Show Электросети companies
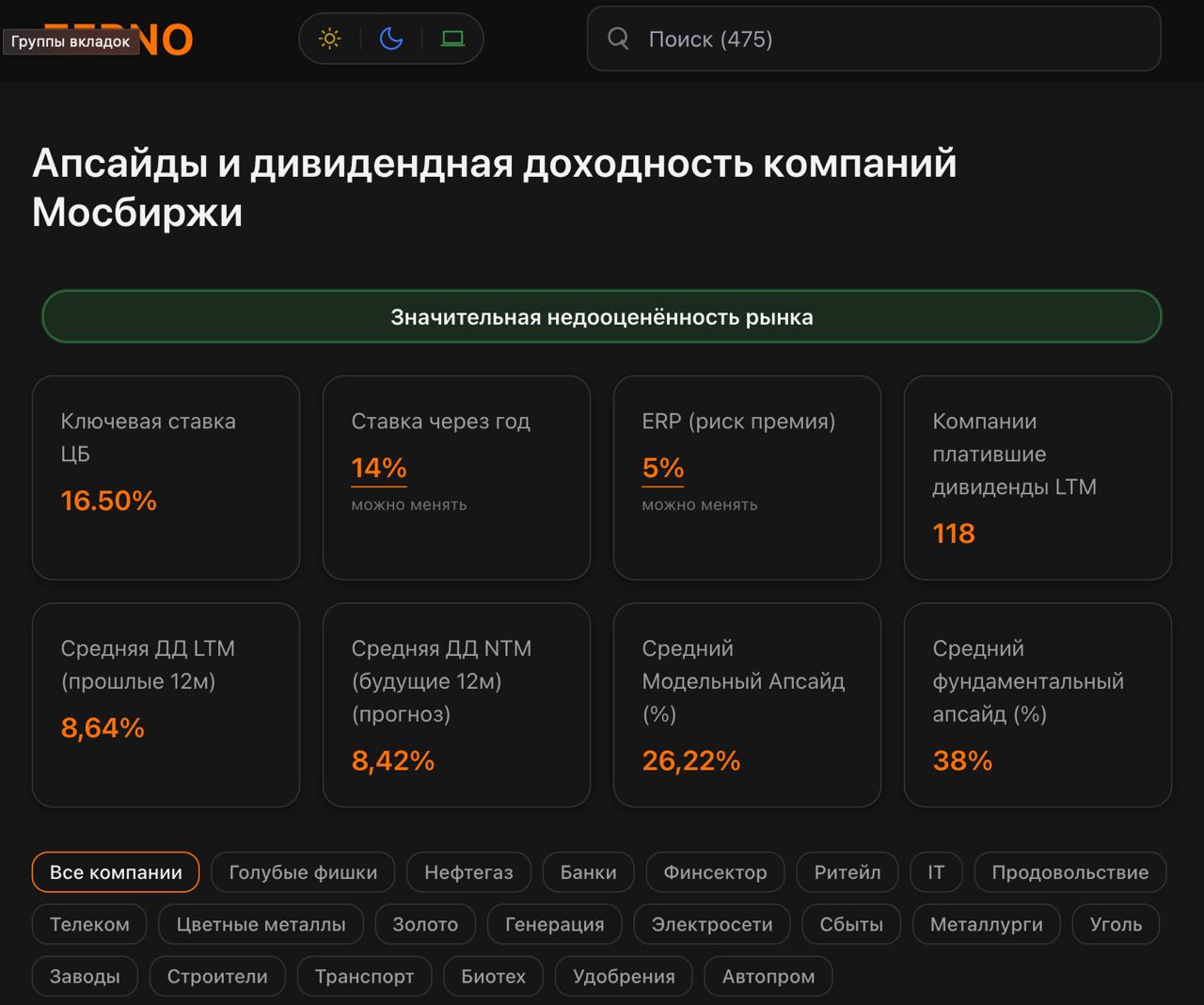The height and width of the screenshot is (1005, 1204). click(x=712, y=924)
